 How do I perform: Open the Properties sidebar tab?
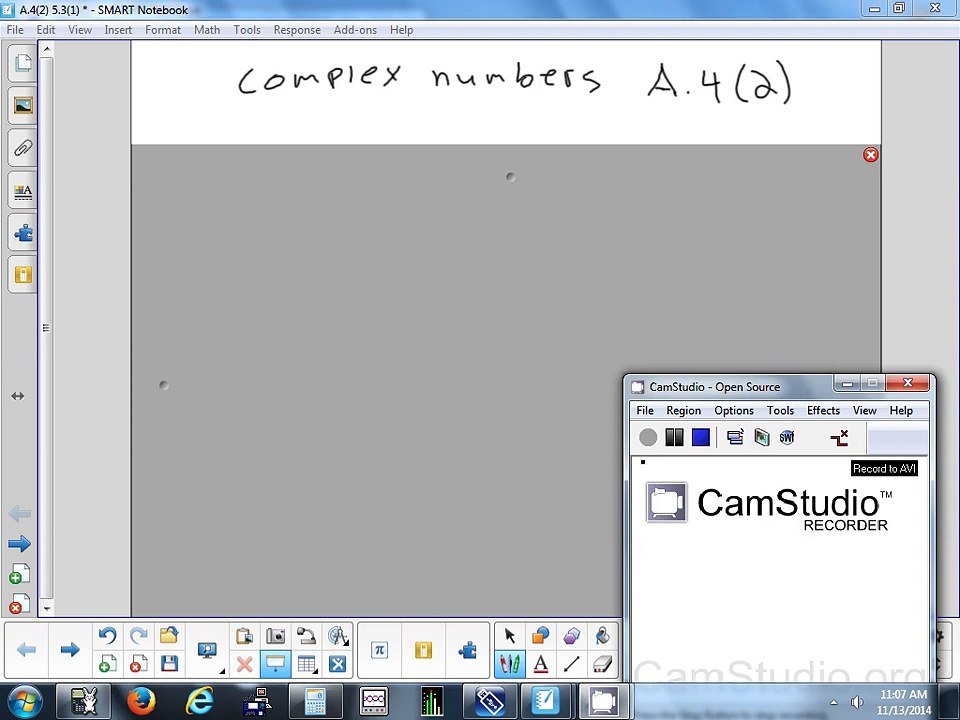point(23,191)
